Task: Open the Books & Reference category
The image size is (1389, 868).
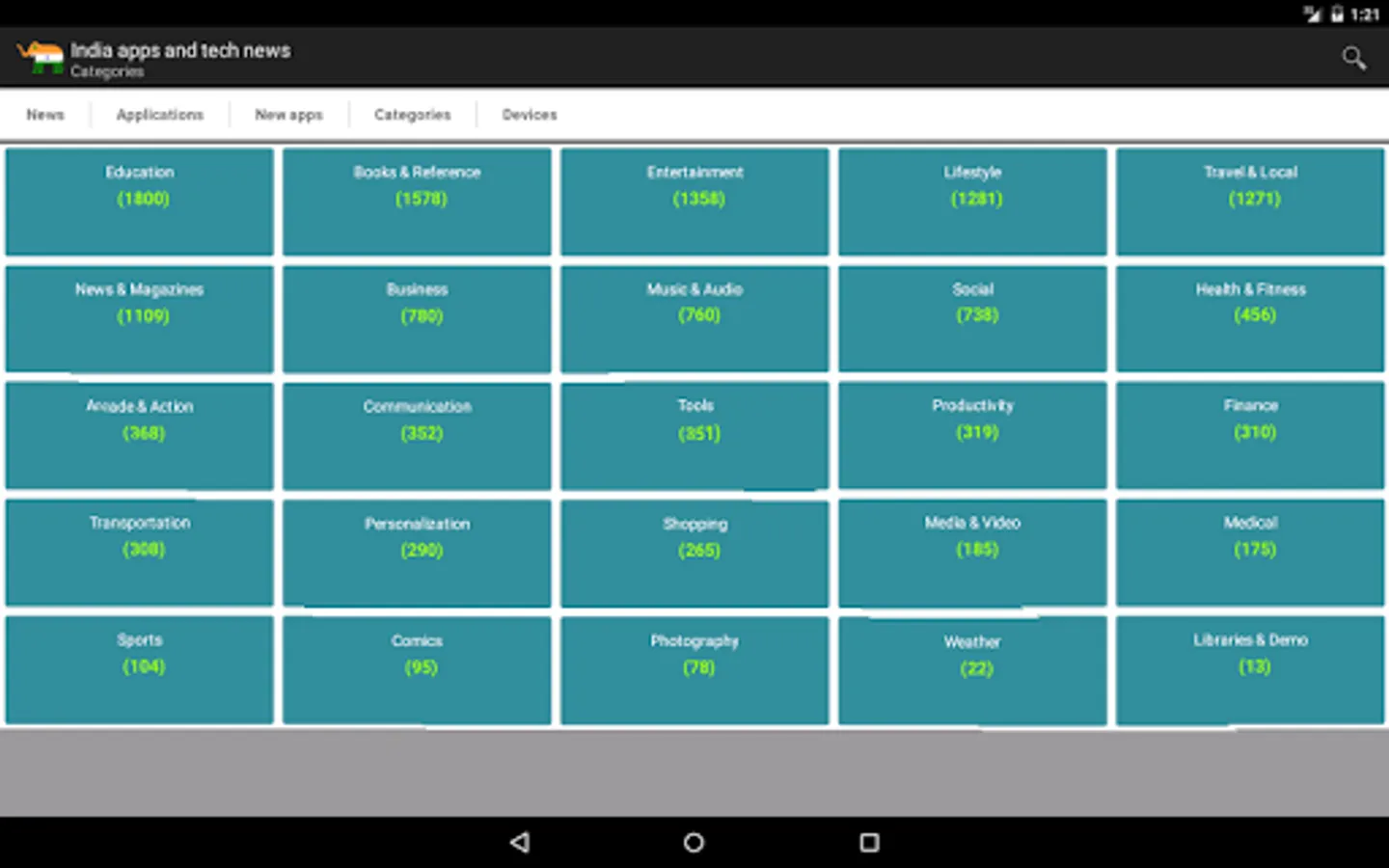Action: coord(417,202)
